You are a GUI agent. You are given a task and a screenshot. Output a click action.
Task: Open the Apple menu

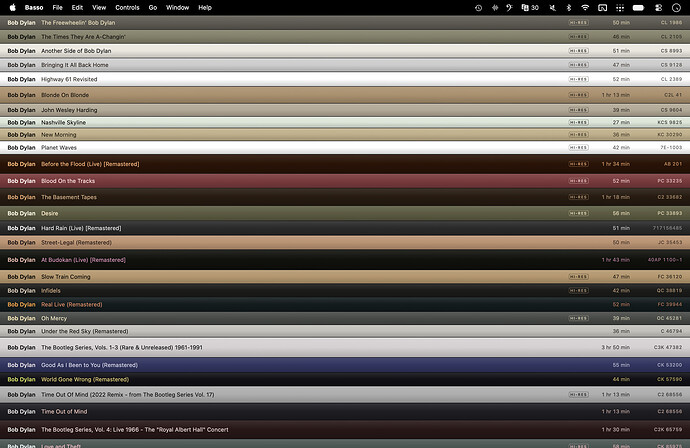tap(13, 7)
